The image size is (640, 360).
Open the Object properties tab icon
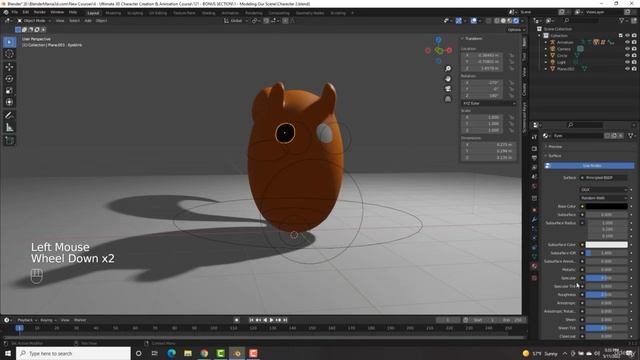[x=534, y=210]
